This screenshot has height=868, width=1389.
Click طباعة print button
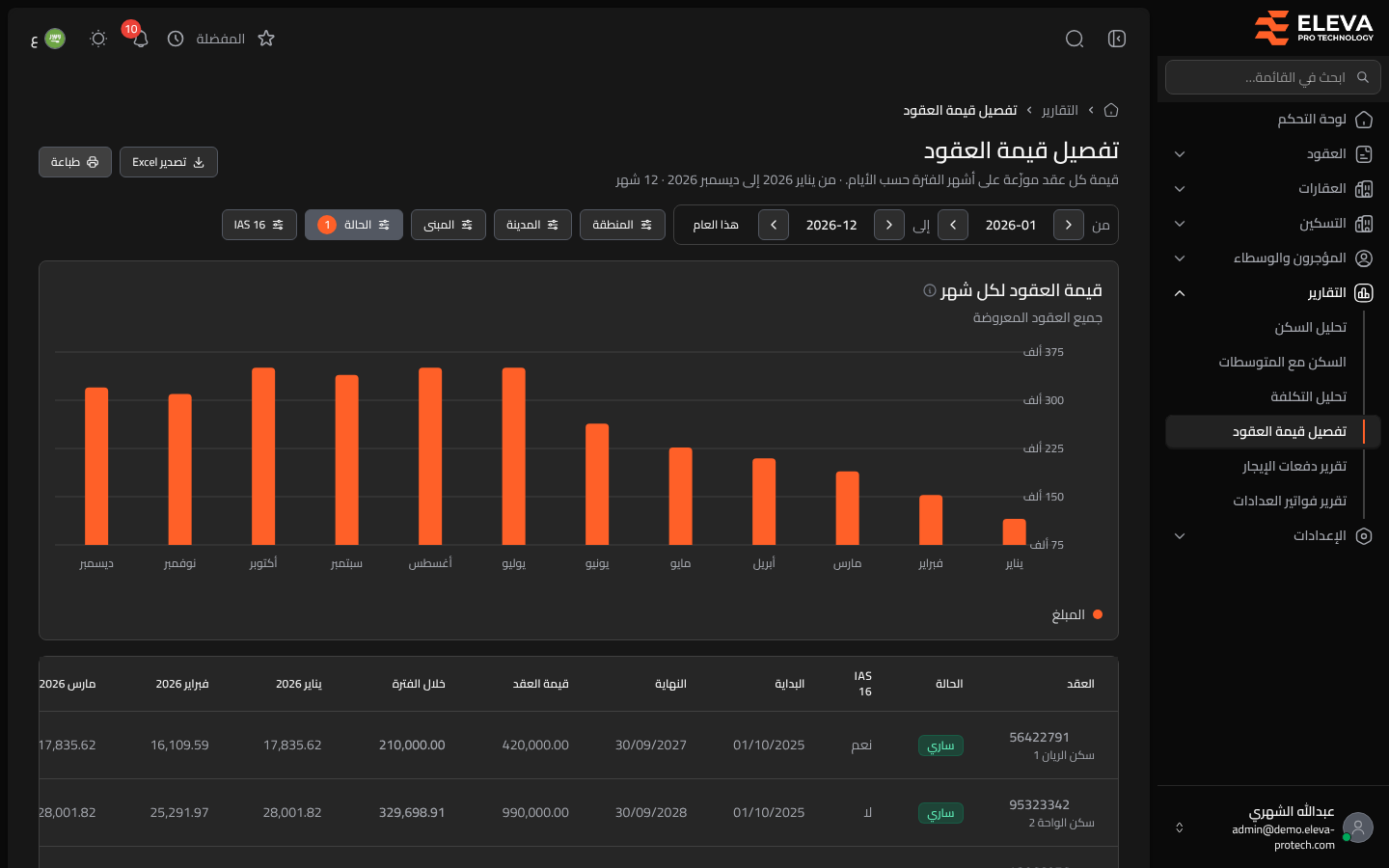[75, 162]
